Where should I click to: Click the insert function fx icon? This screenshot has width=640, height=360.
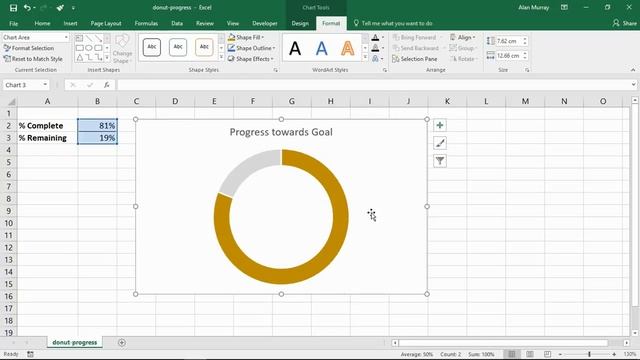click(x=107, y=85)
